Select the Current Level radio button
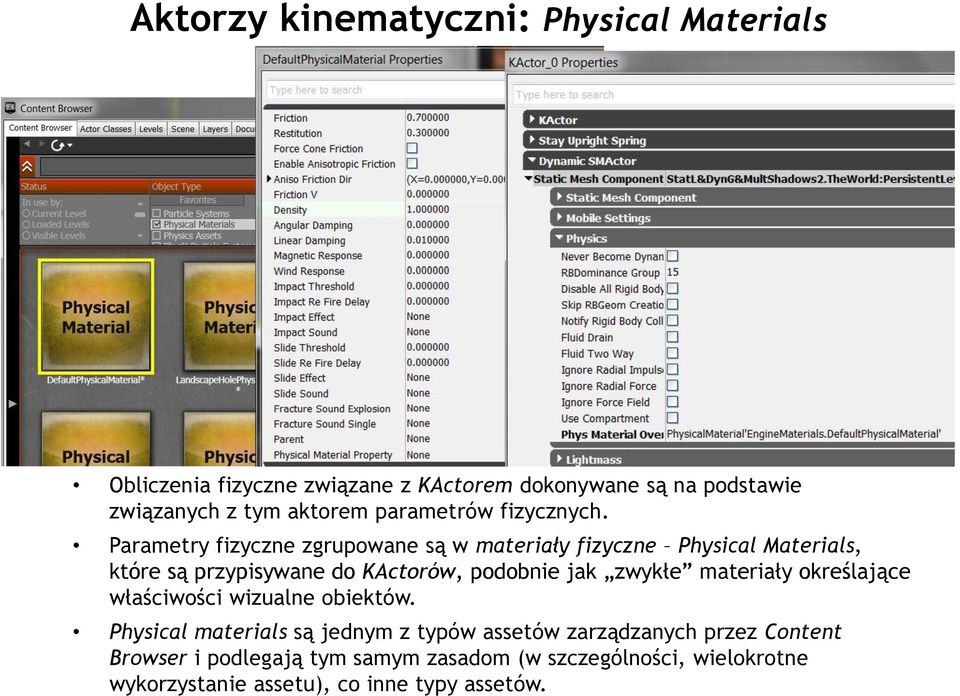The height and width of the screenshot is (696, 960). pyautogui.click(x=26, y=214)
